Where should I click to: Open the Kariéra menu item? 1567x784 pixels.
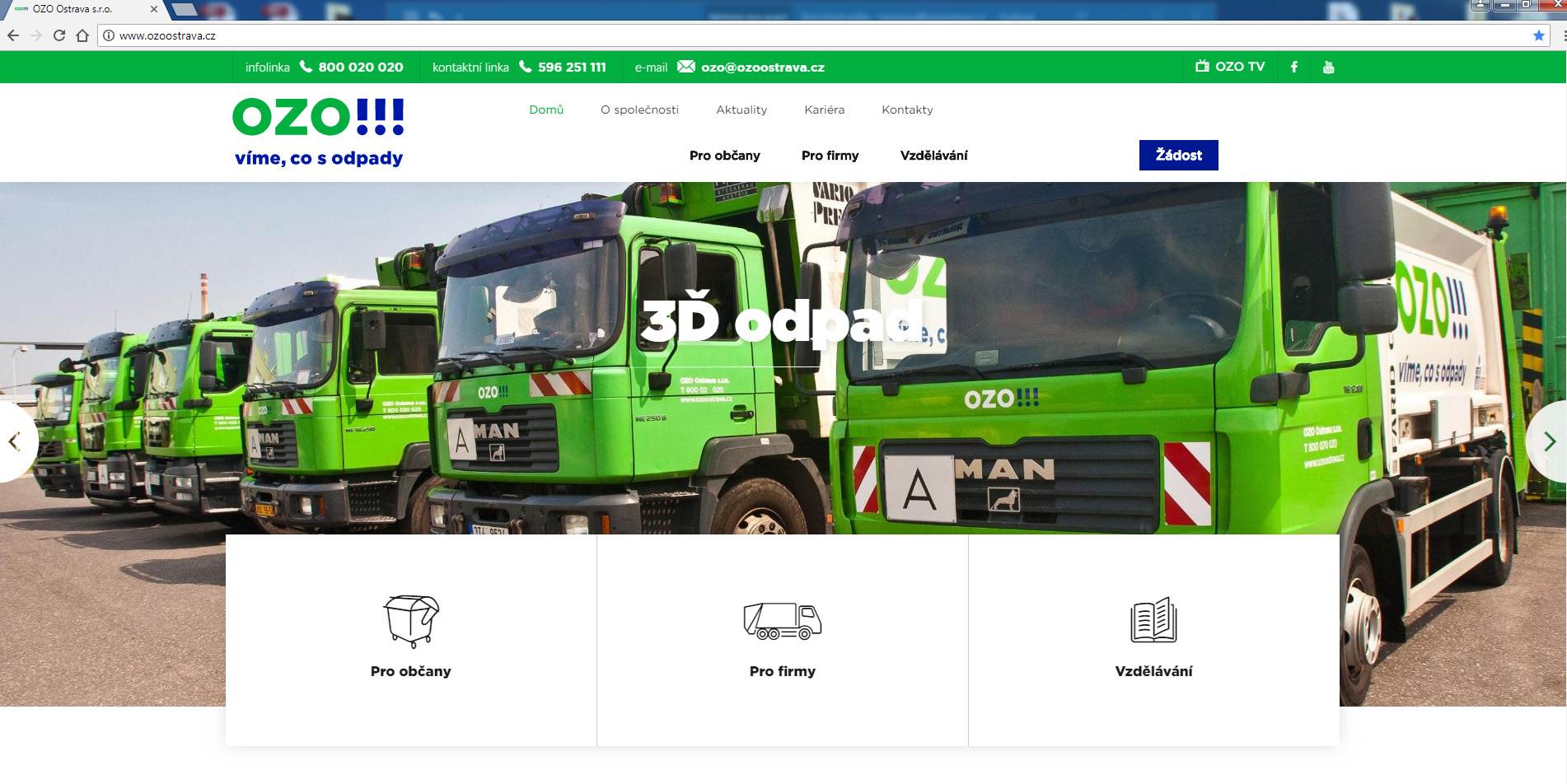click(824, 110)
